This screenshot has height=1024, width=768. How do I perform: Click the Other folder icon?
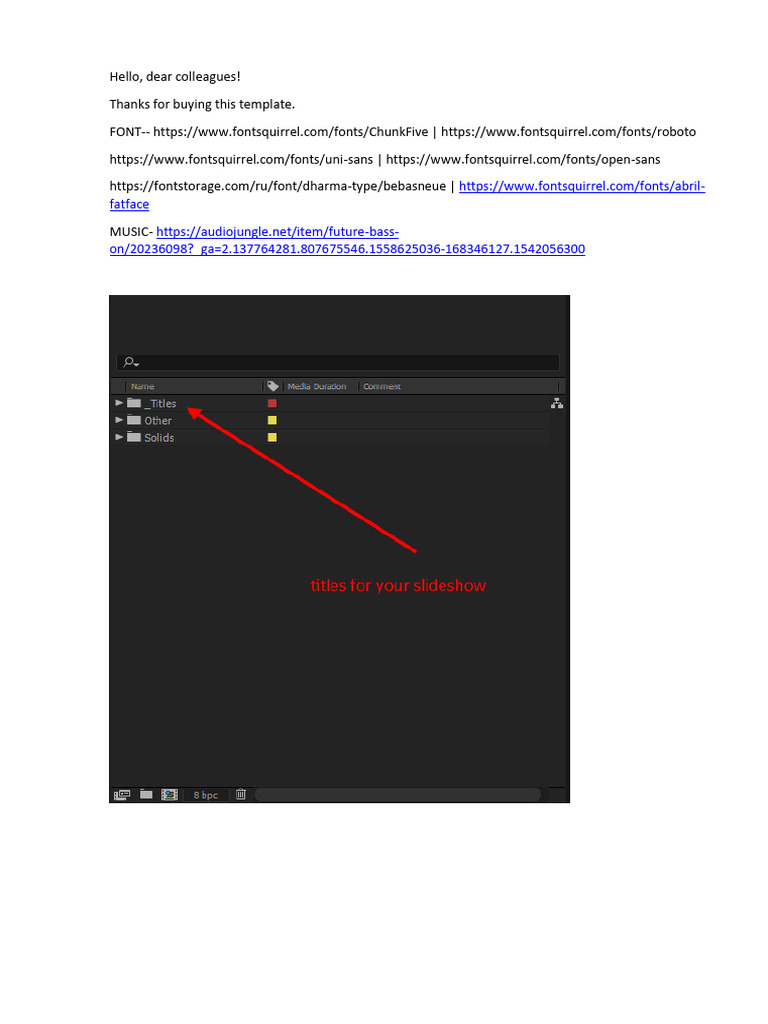[134, 420]
